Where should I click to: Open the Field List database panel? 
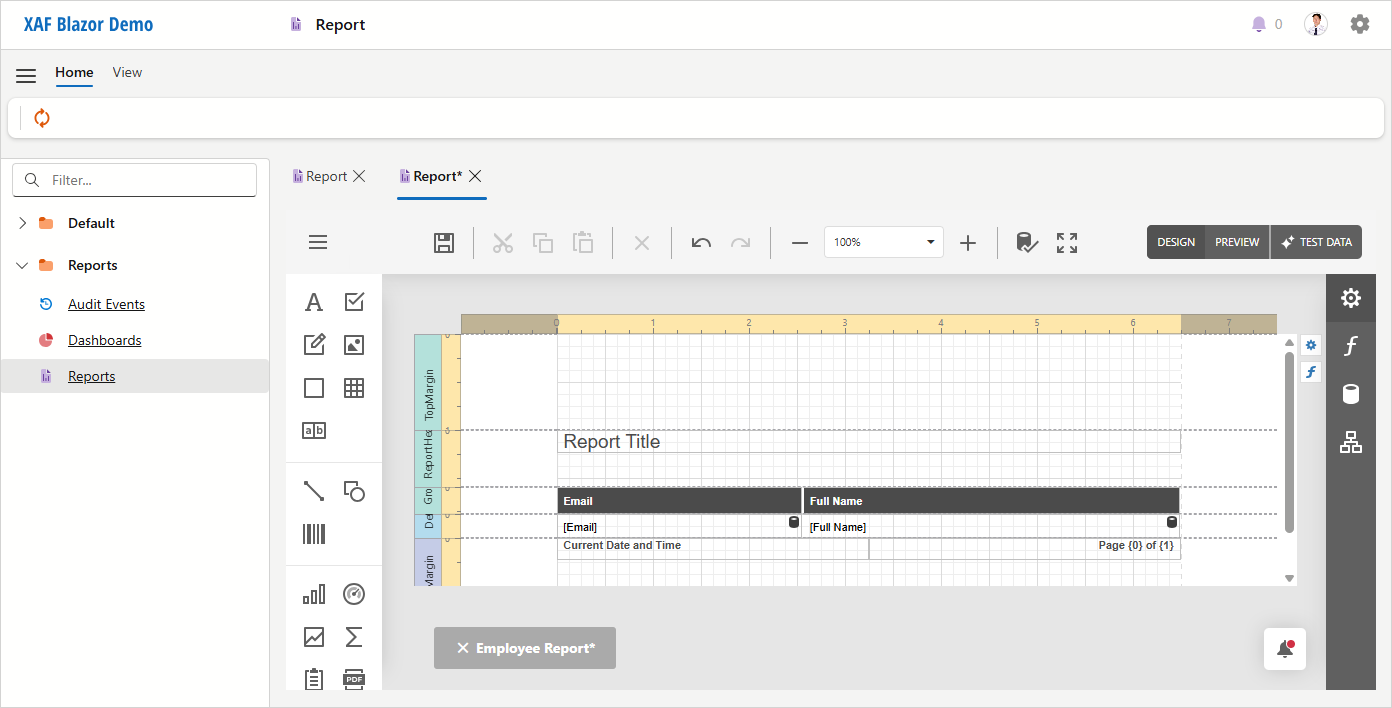[1351, 394]
